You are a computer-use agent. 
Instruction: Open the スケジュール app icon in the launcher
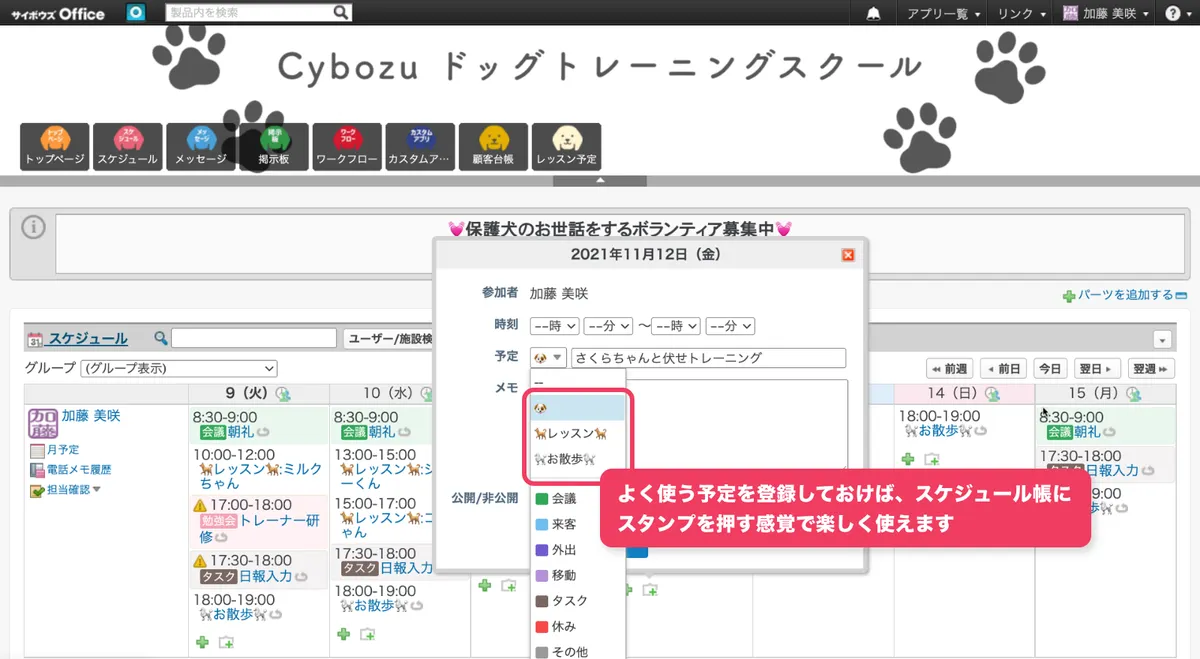(128, 146)
